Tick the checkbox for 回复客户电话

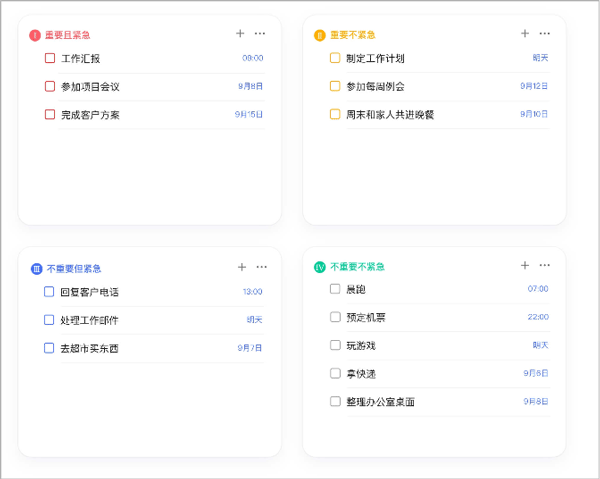point(49,292)
